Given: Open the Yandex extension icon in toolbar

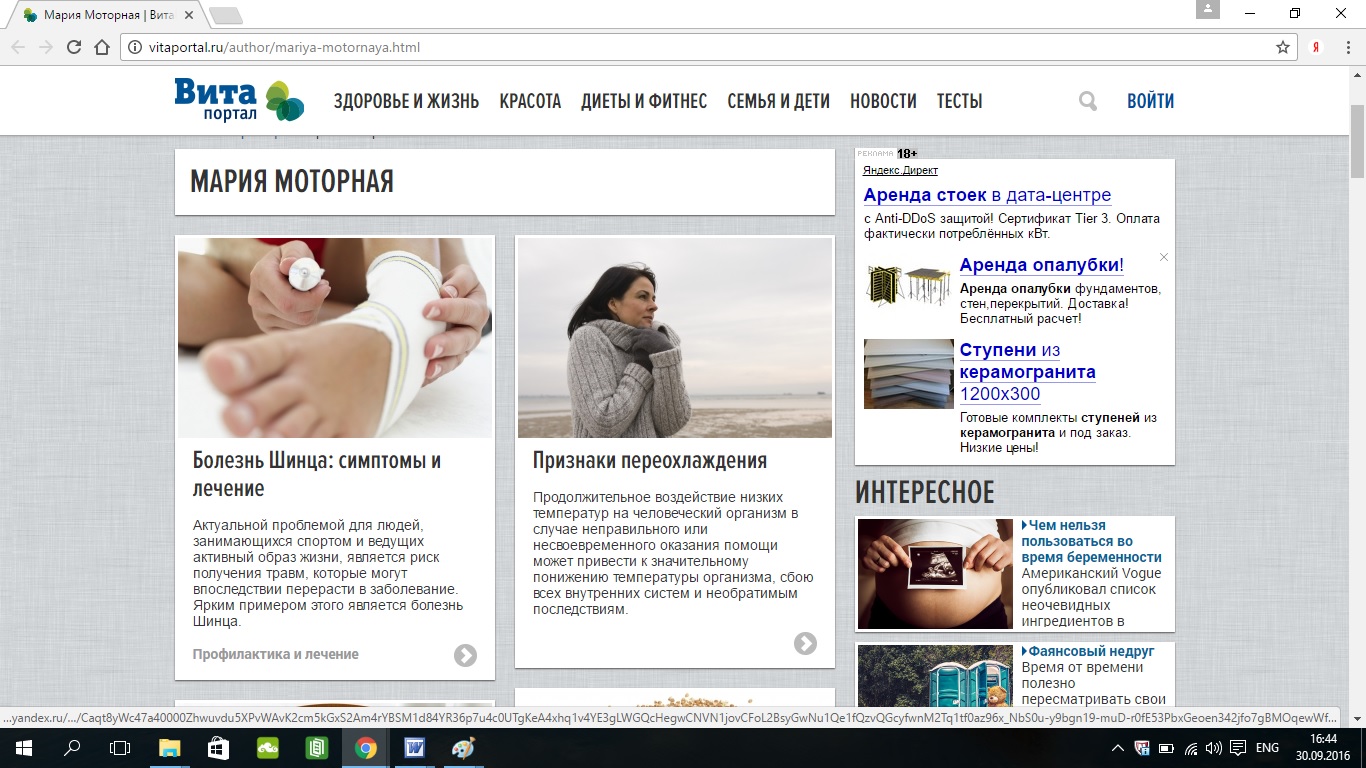Looking at the screenshot, I should pos(1317,47).
